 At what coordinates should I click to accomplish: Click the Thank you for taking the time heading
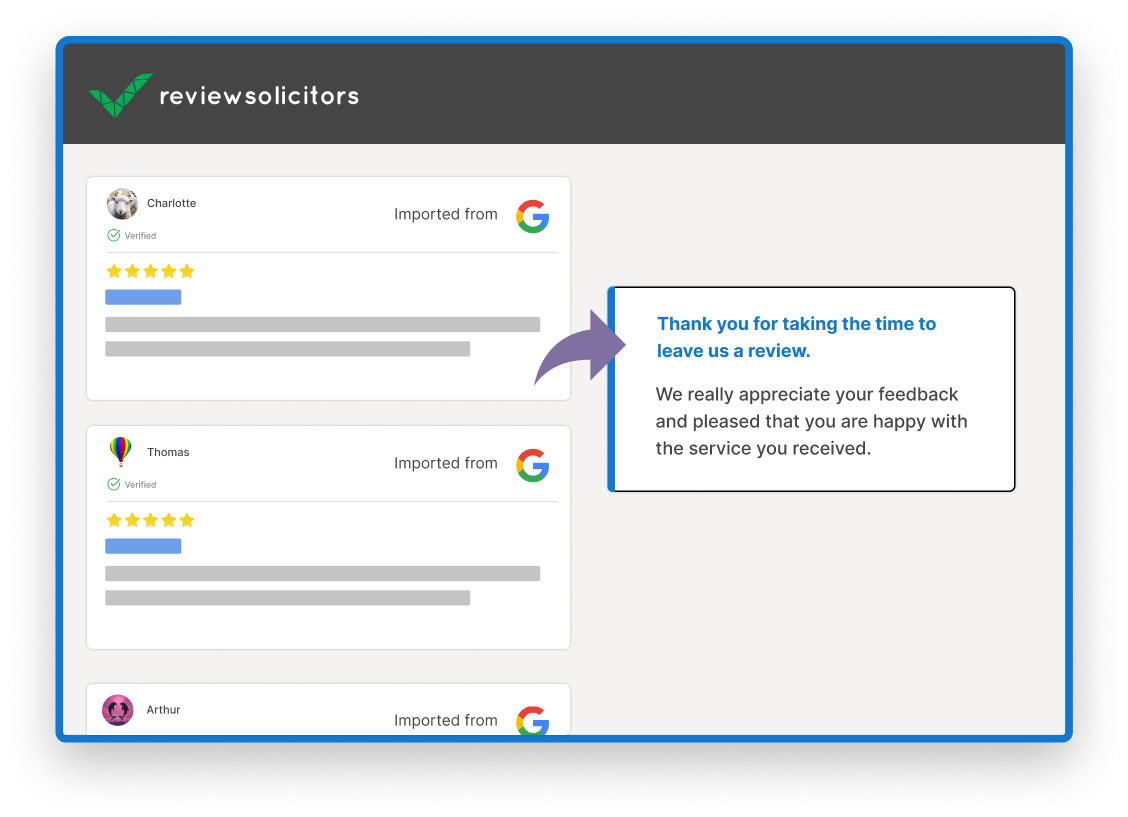796,337
